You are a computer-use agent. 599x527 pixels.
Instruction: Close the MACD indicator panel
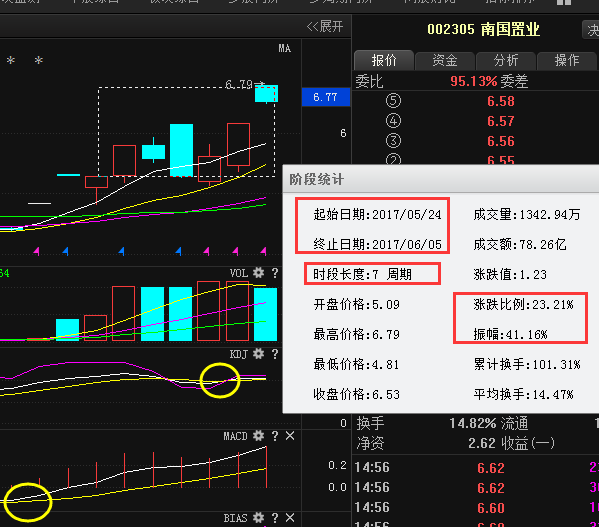(x=290, y=436)
